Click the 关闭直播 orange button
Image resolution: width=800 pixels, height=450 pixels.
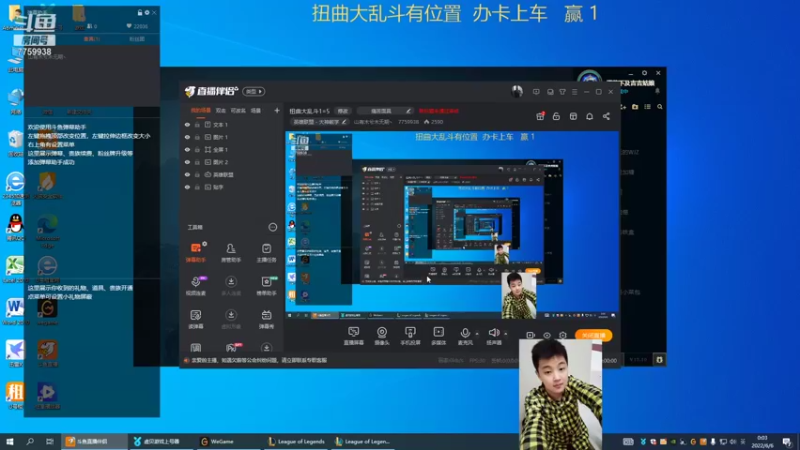coord(593,335)
